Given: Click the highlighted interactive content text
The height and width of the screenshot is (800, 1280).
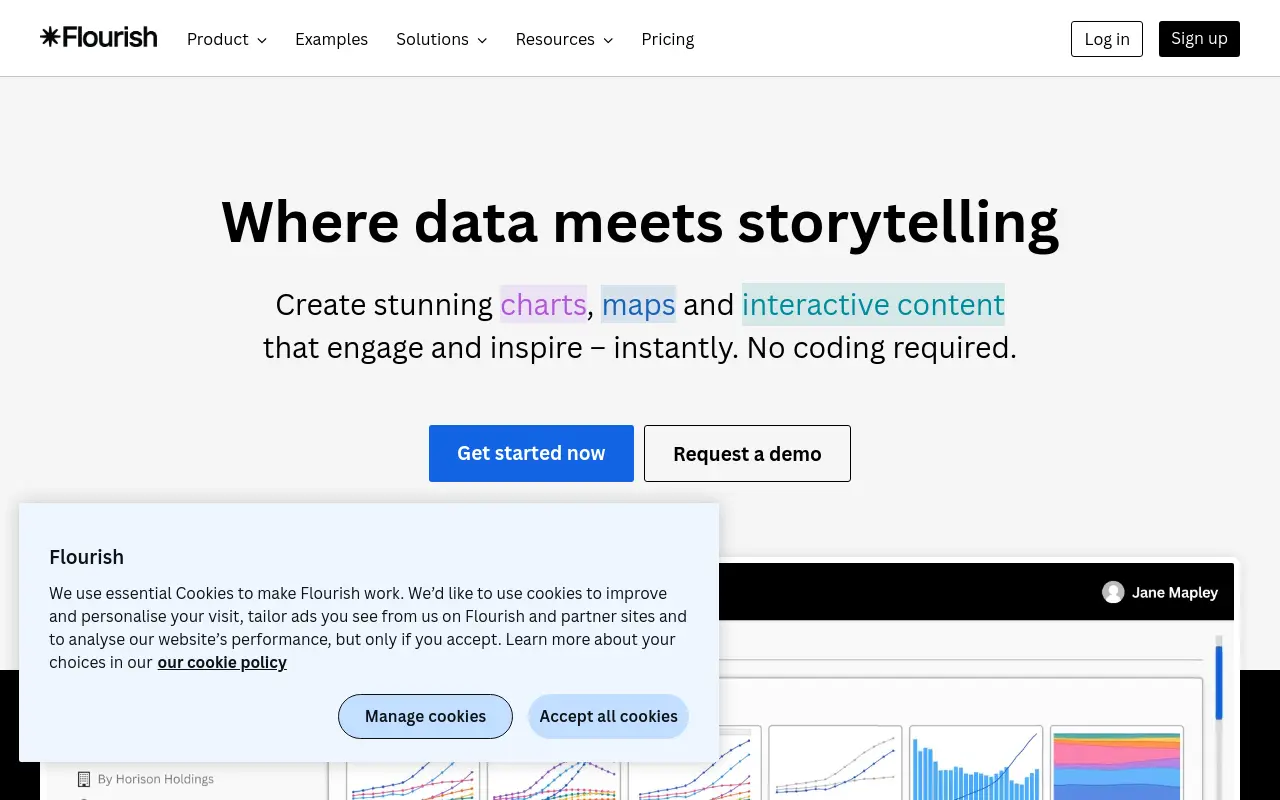Looking at the screenshot, I should point(873,304).
